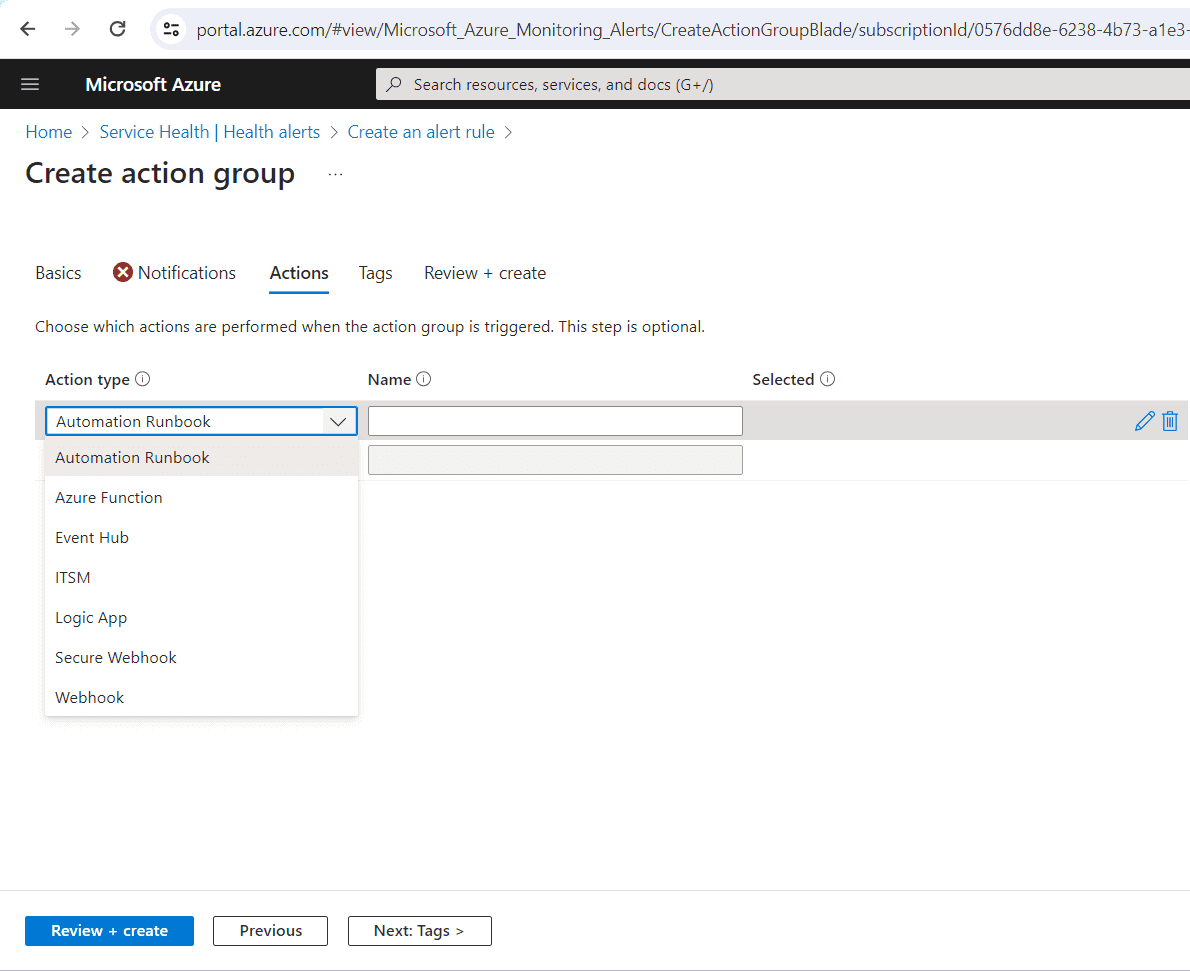This screenshot has width=1190, height=971.
Task: Show info tooltip for Name column
Action: (423, 379)
